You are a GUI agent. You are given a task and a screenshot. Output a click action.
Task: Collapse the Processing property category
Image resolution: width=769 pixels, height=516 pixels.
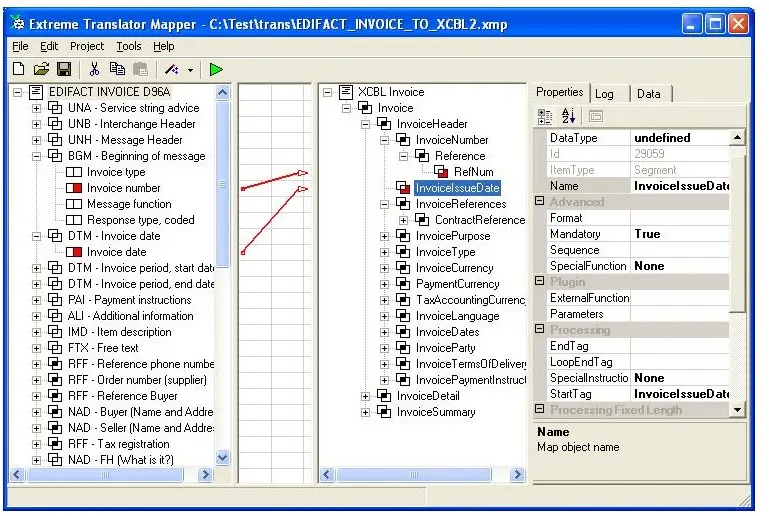click(539, 329)
